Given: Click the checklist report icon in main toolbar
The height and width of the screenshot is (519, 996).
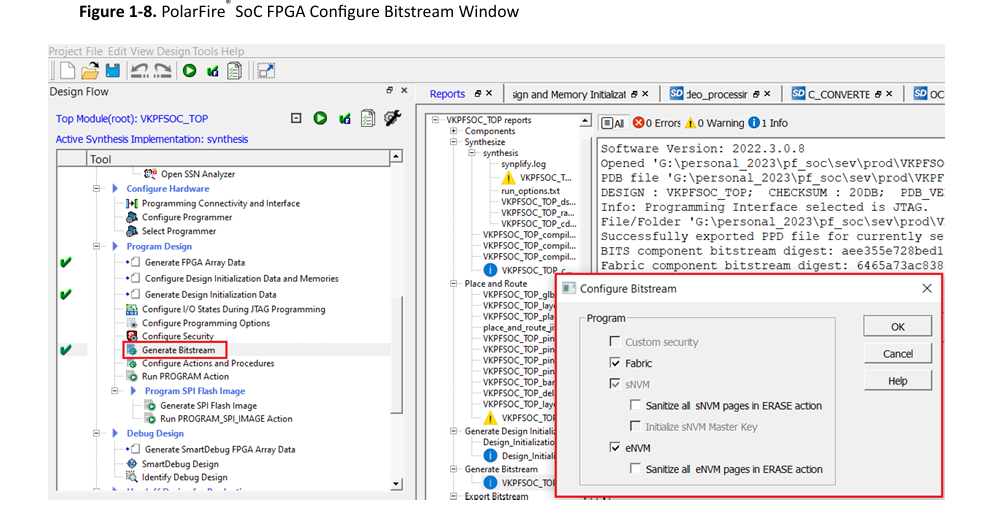Looking at the screenshot, I should coord(234,71).
